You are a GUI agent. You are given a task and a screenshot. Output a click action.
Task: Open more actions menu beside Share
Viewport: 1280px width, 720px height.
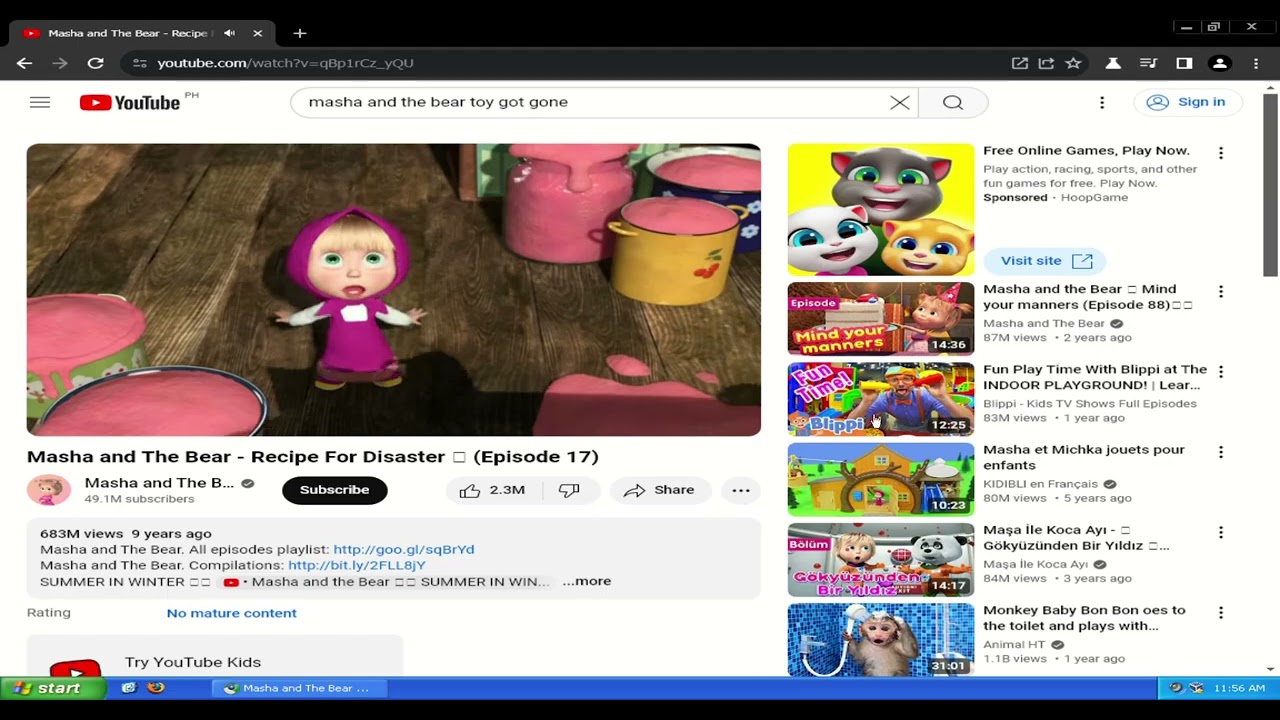coord(741,490)
